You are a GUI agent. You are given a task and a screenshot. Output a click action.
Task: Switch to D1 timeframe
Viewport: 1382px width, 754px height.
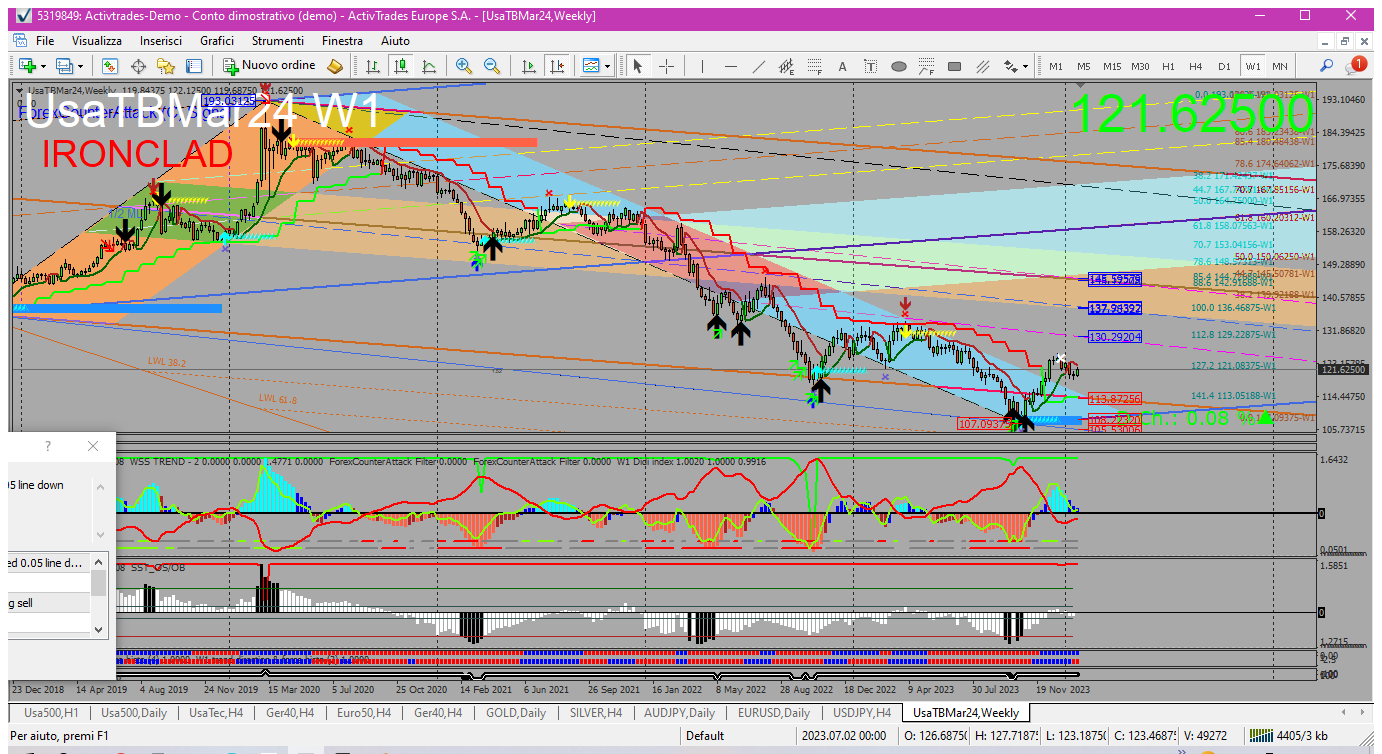click(x=1224, y=66)
